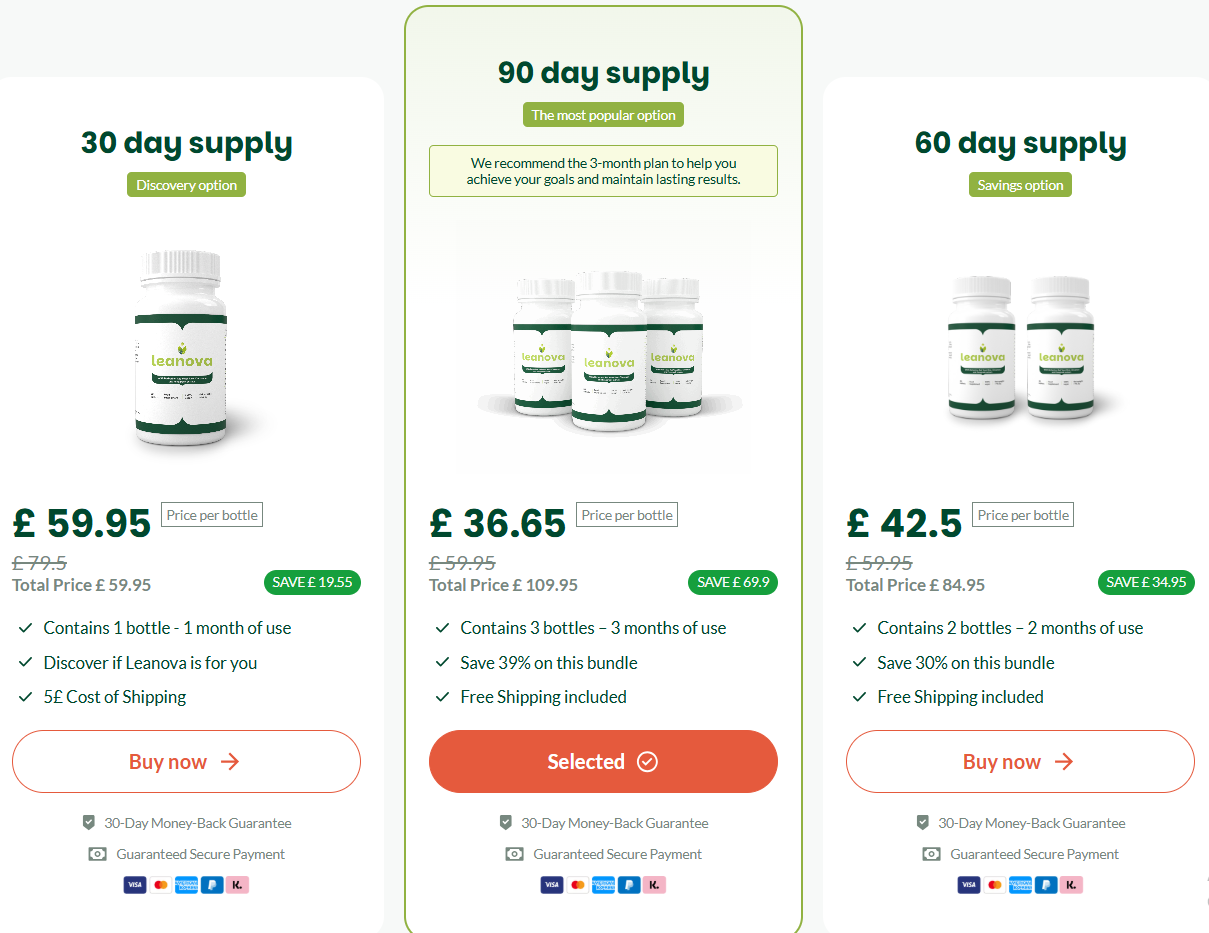Image resolution: width=1209 pixels, height=933 pixels.
Task: Click the Mastercard icon under 90 day supply
Action: coord(577,885)
